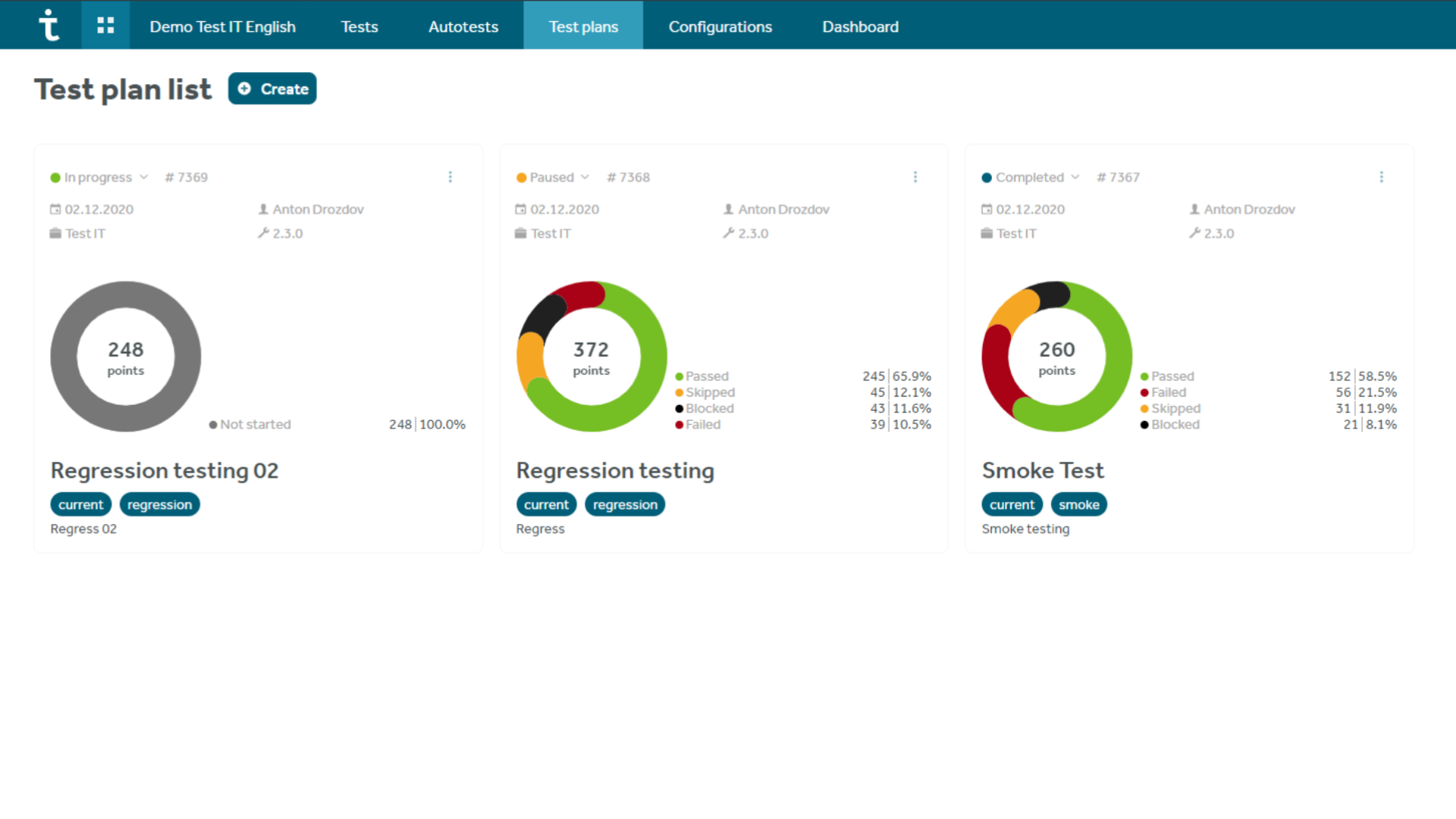
Task: Open kebab menu on plan #7369
Action: 450,177
